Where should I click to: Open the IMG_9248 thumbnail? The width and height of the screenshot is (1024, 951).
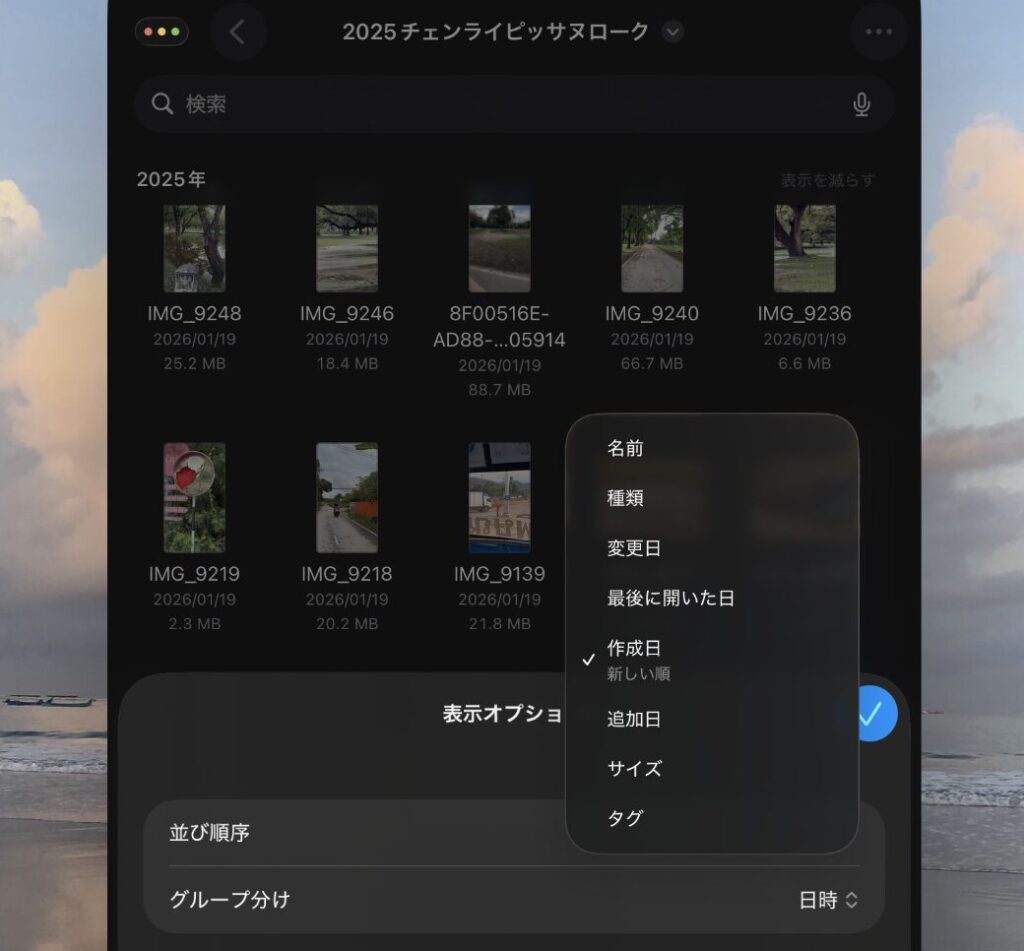(x=194, y=249)
